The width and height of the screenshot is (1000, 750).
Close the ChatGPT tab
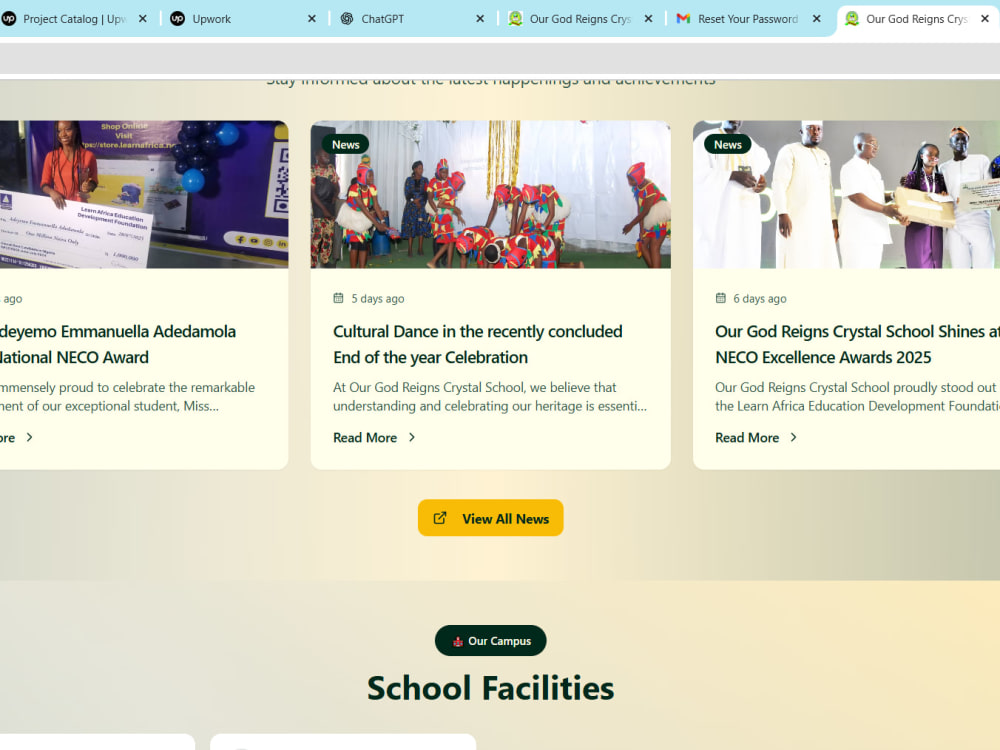[x=480, y=19]
